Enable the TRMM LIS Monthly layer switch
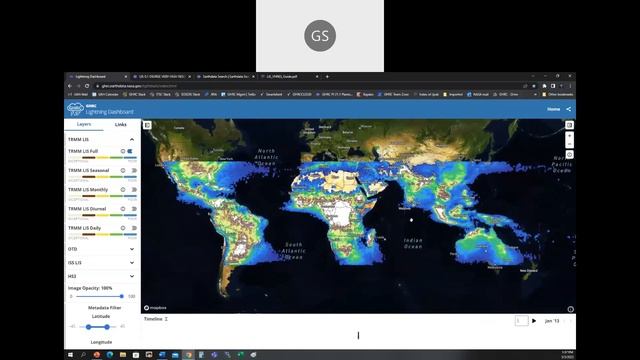 pos(133,189)
